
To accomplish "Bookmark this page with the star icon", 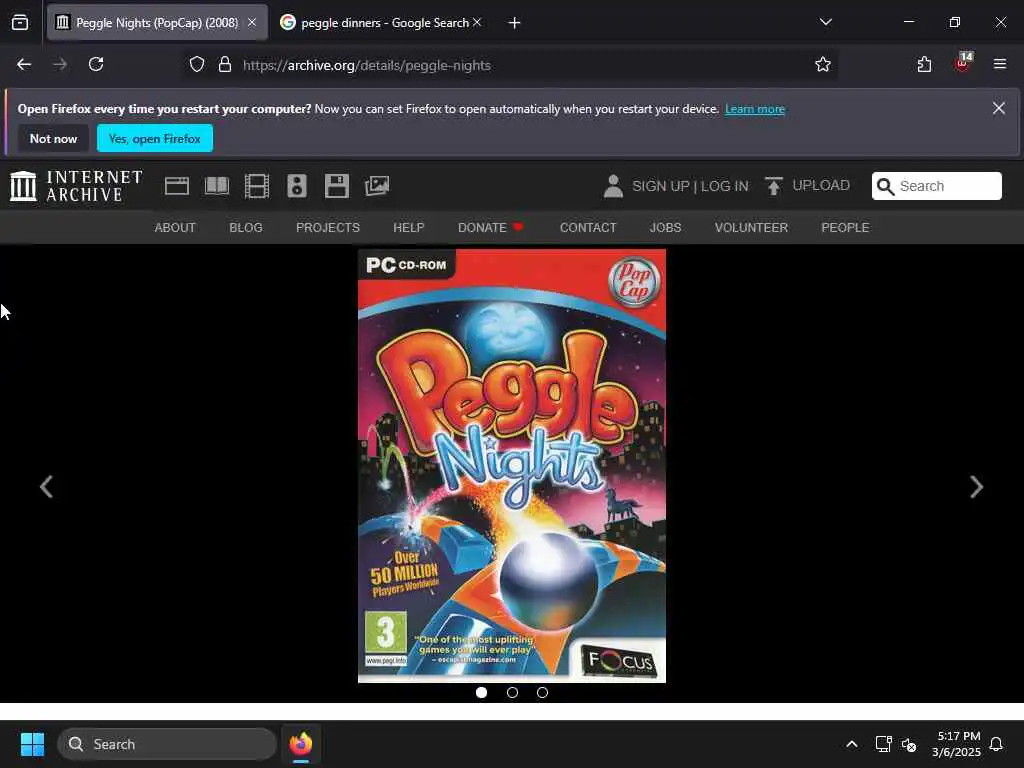I will tap(823, 65).
